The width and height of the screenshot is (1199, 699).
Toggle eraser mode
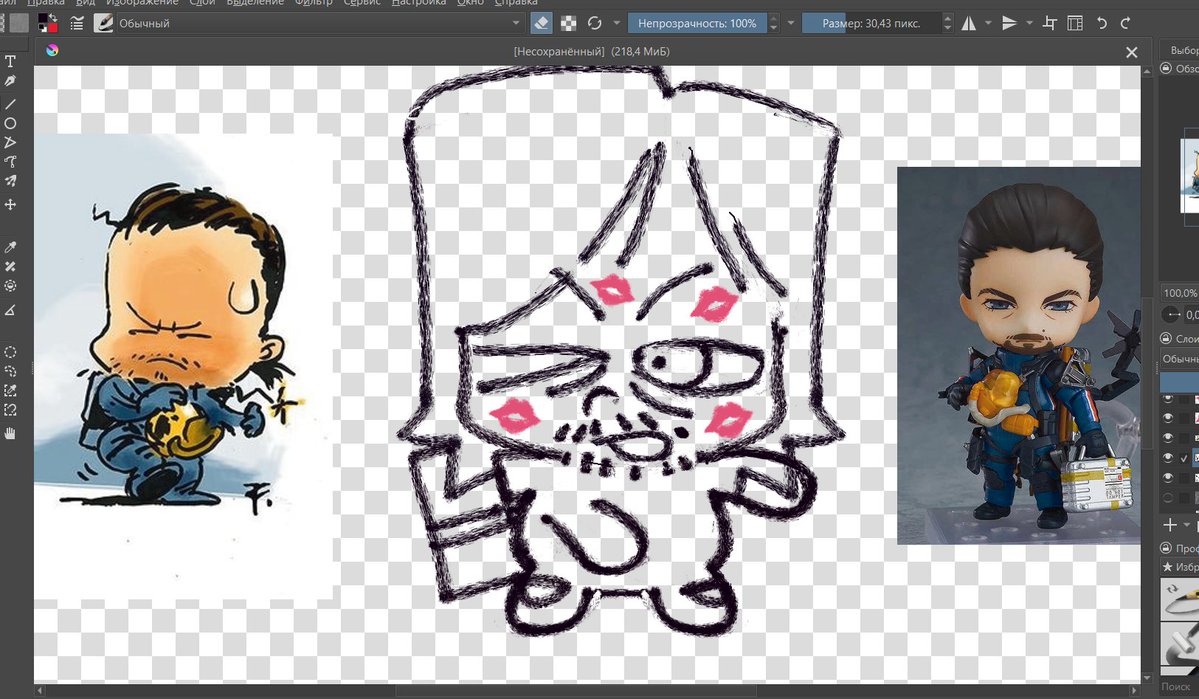(x=541, y=24)
